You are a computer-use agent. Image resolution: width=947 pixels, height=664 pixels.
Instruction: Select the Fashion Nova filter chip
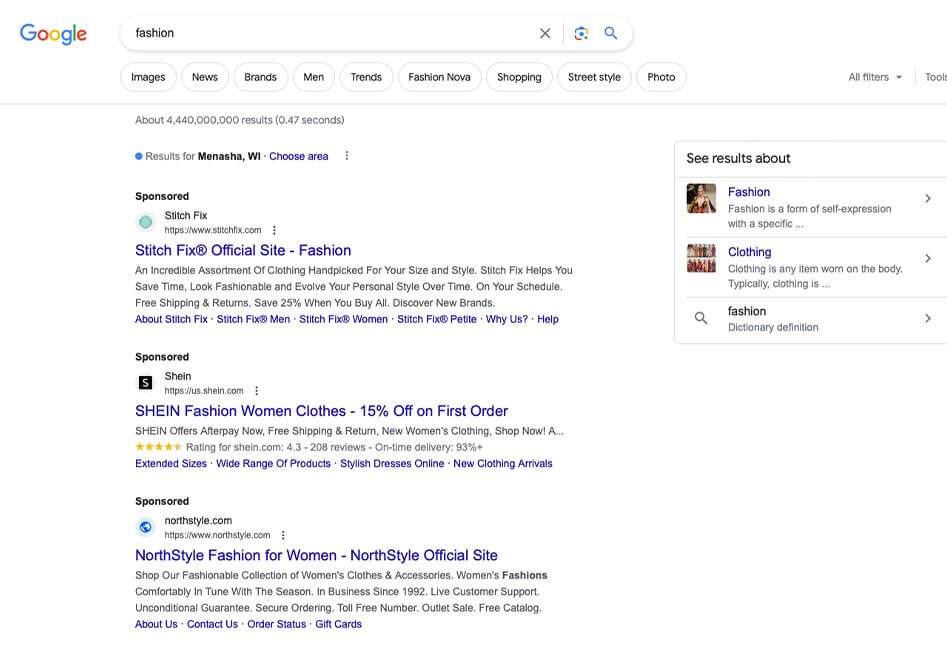(439, 77)
